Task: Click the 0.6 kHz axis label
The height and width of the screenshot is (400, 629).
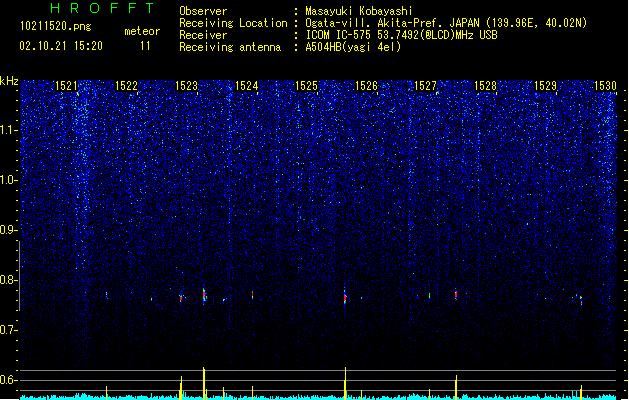Action: [8, 380]
